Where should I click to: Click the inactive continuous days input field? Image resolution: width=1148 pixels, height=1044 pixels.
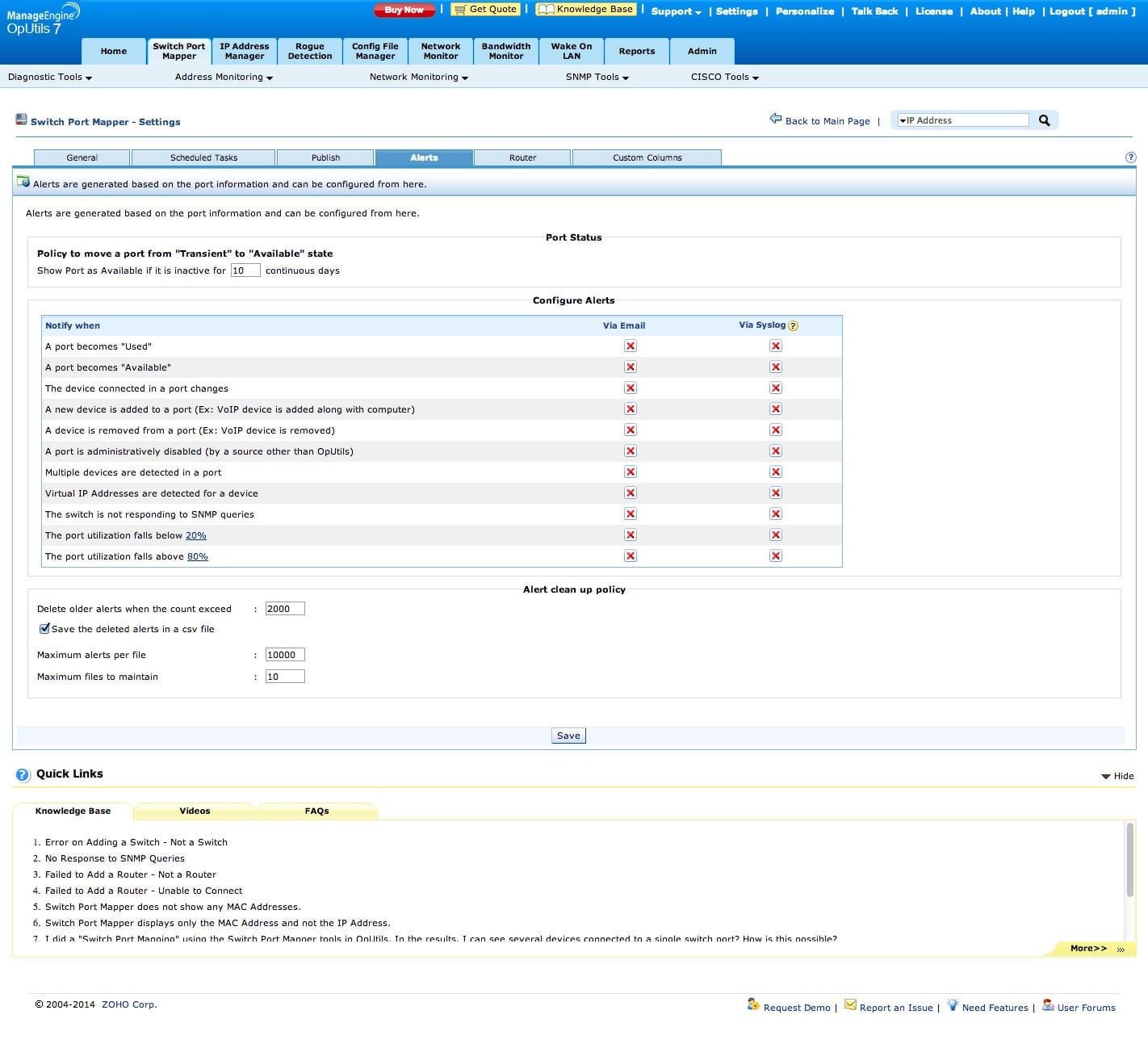(245, 270)
